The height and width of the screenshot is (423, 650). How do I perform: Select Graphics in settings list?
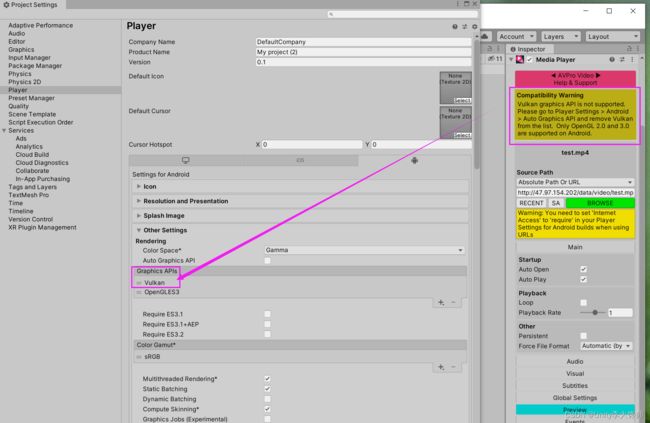21,50
